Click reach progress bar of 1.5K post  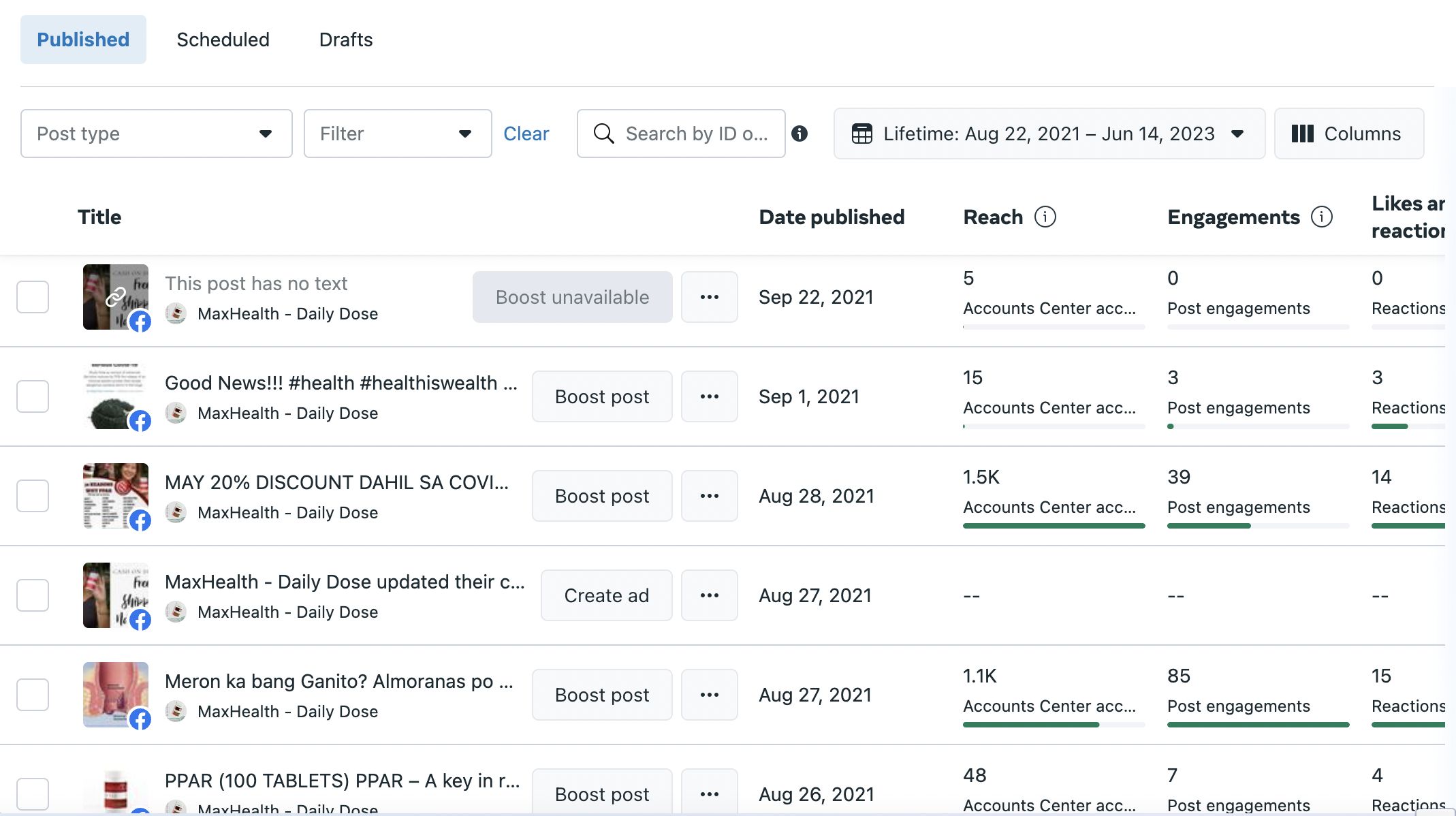pyautogui.click(x=1054, y=526)
